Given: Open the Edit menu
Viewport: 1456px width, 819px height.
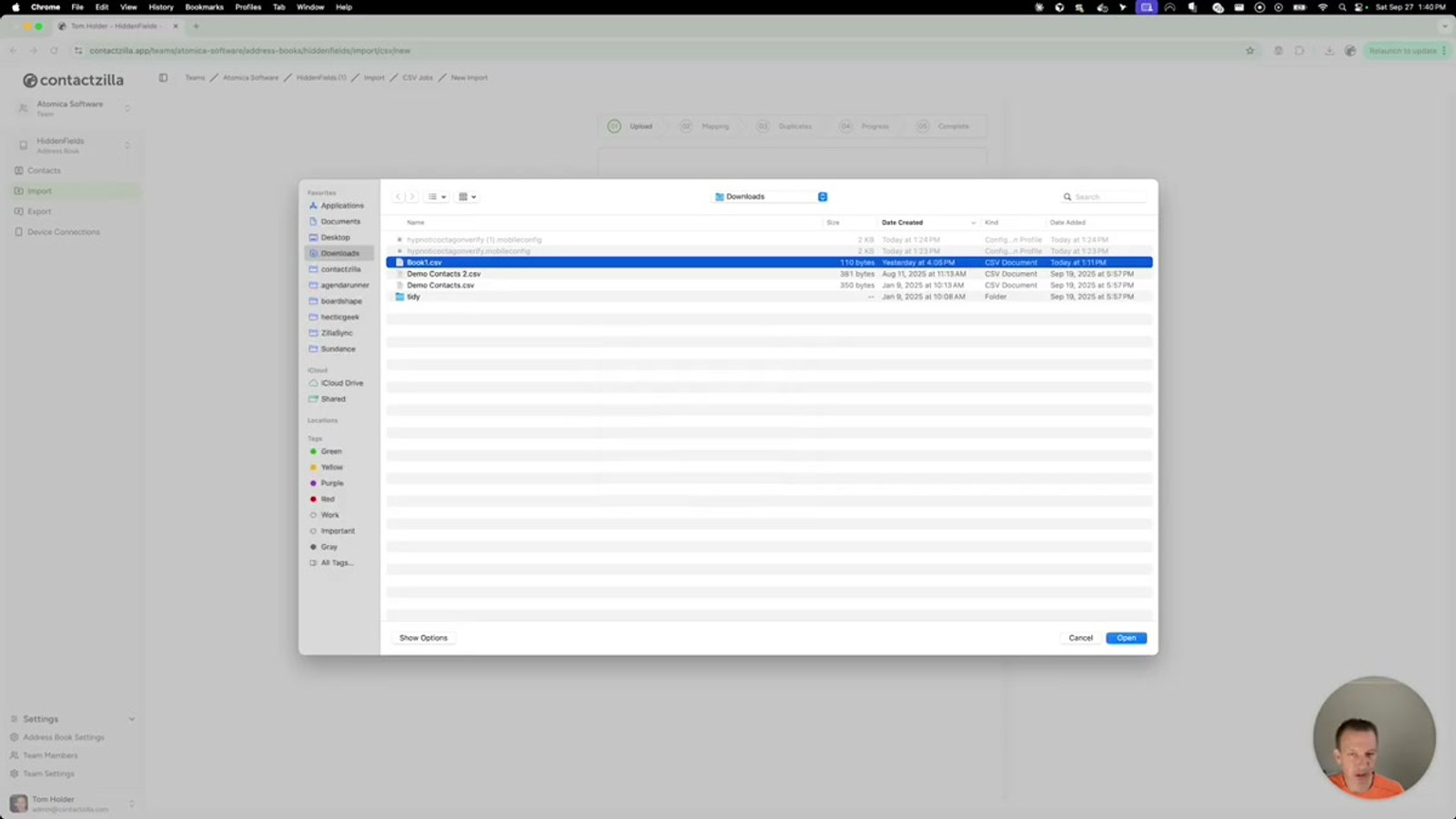Looking at the screenshot, I should pyautogui.click(x=102, y=7).
